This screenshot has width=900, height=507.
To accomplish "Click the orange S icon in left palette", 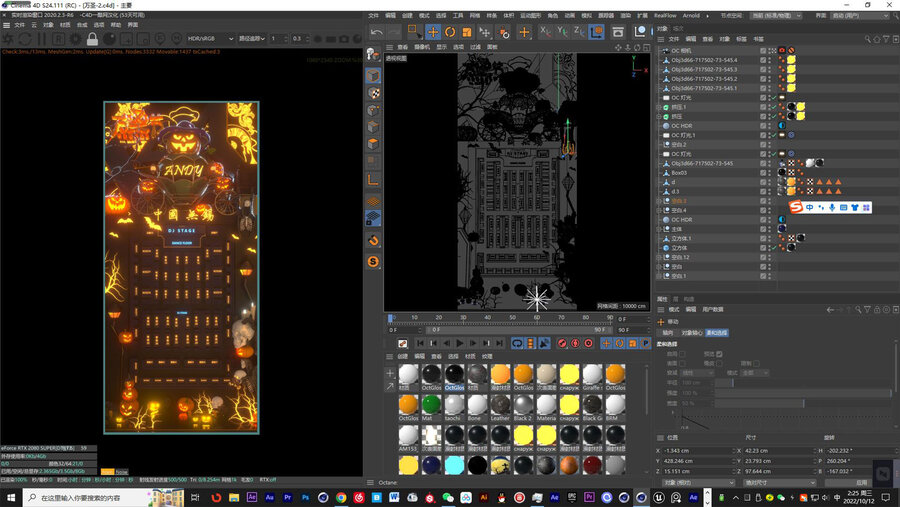I will tap(373, 262).
